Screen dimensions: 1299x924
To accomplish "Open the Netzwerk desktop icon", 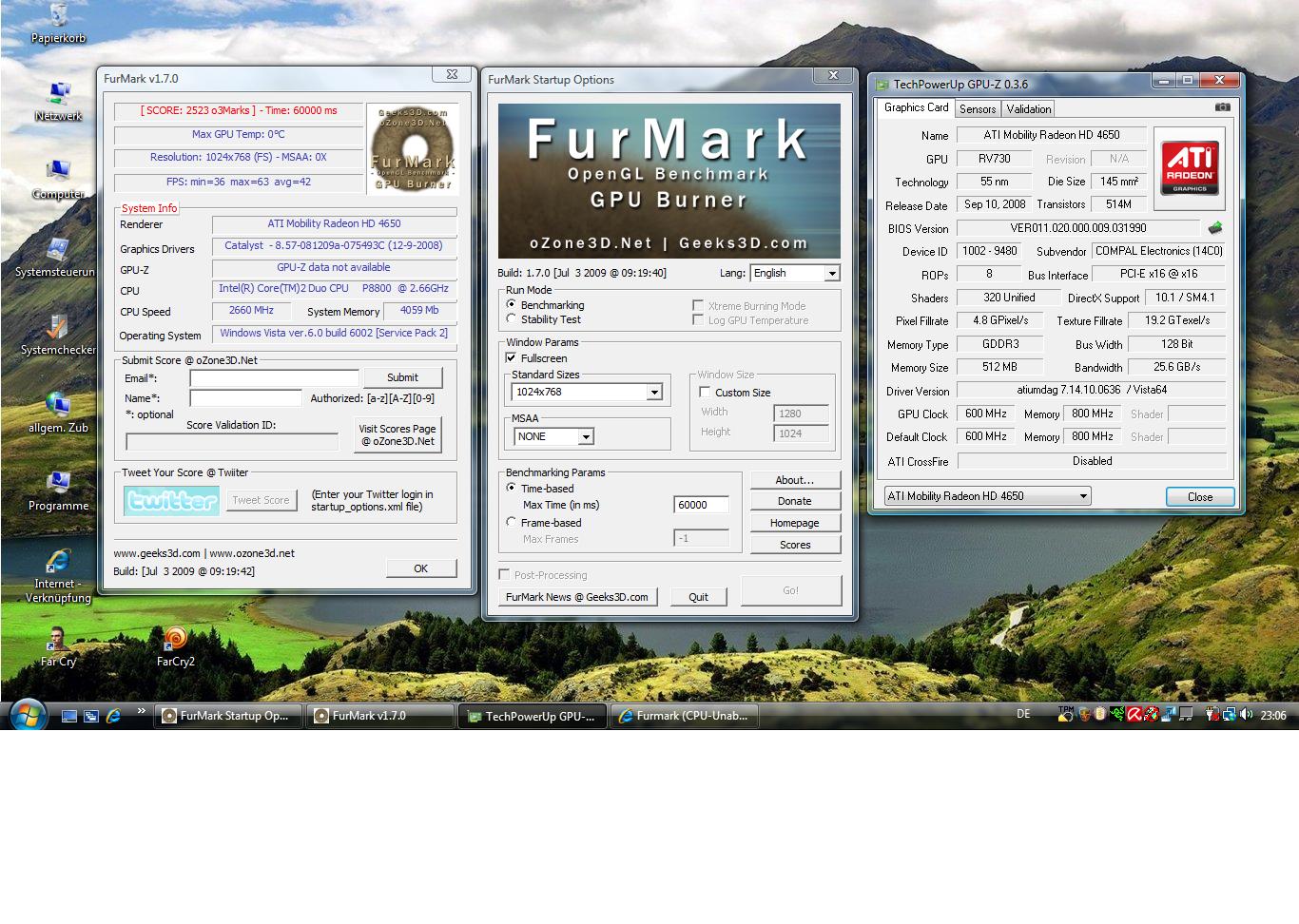I will point(58,99).
